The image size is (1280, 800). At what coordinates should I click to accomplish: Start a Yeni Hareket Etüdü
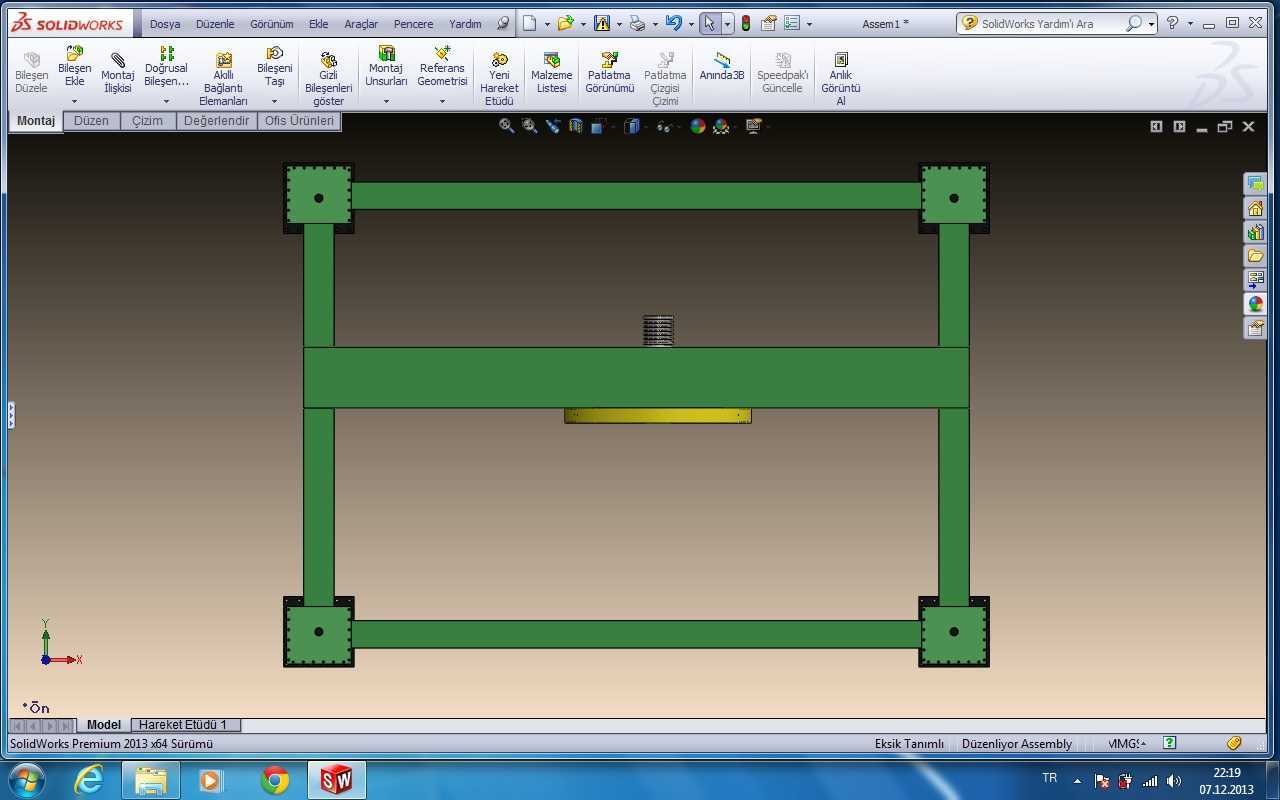499,79
